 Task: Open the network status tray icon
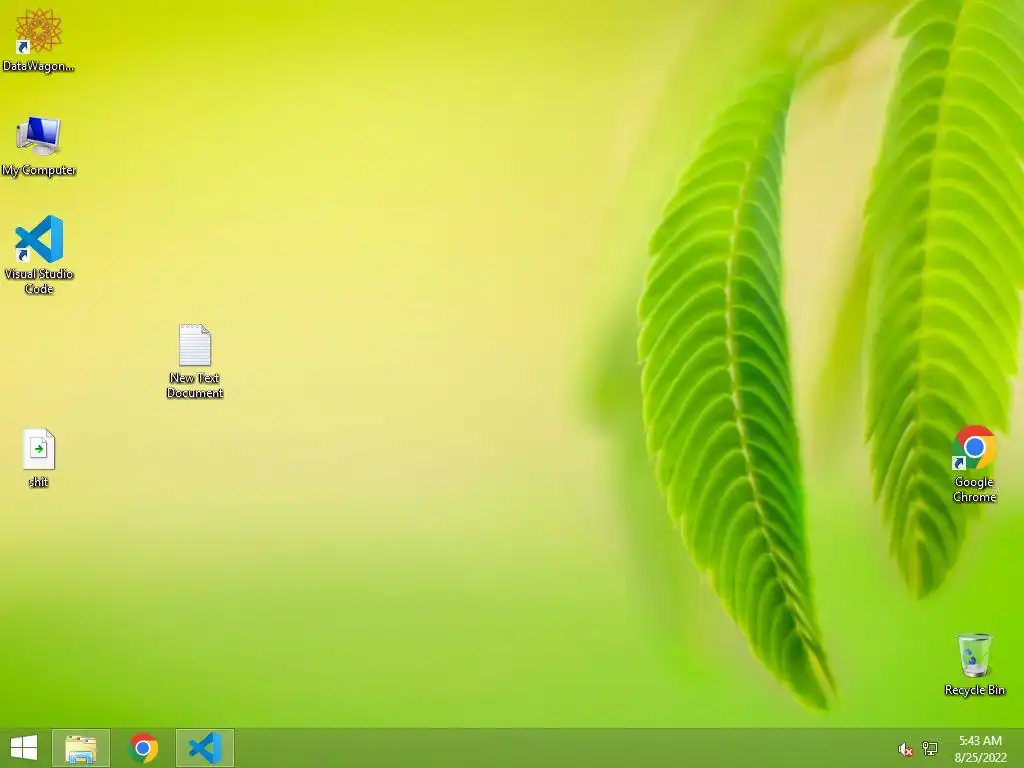tap(930, 748)
